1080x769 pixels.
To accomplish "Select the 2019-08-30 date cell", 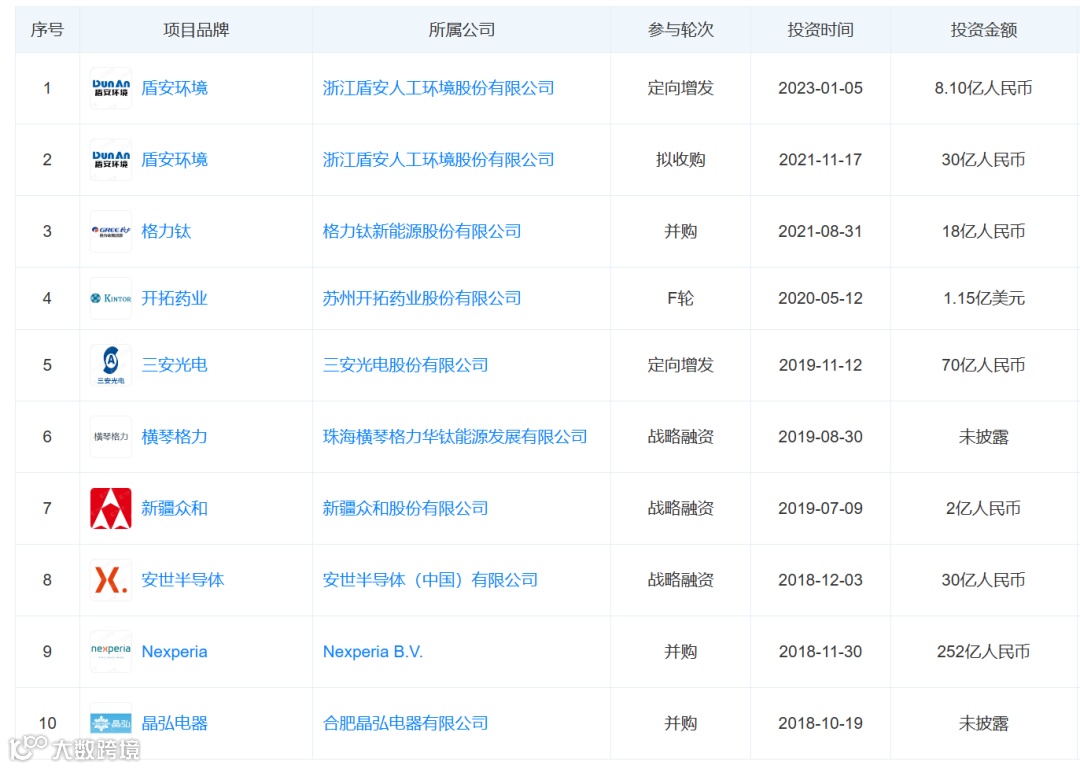I will coord(820,437).
